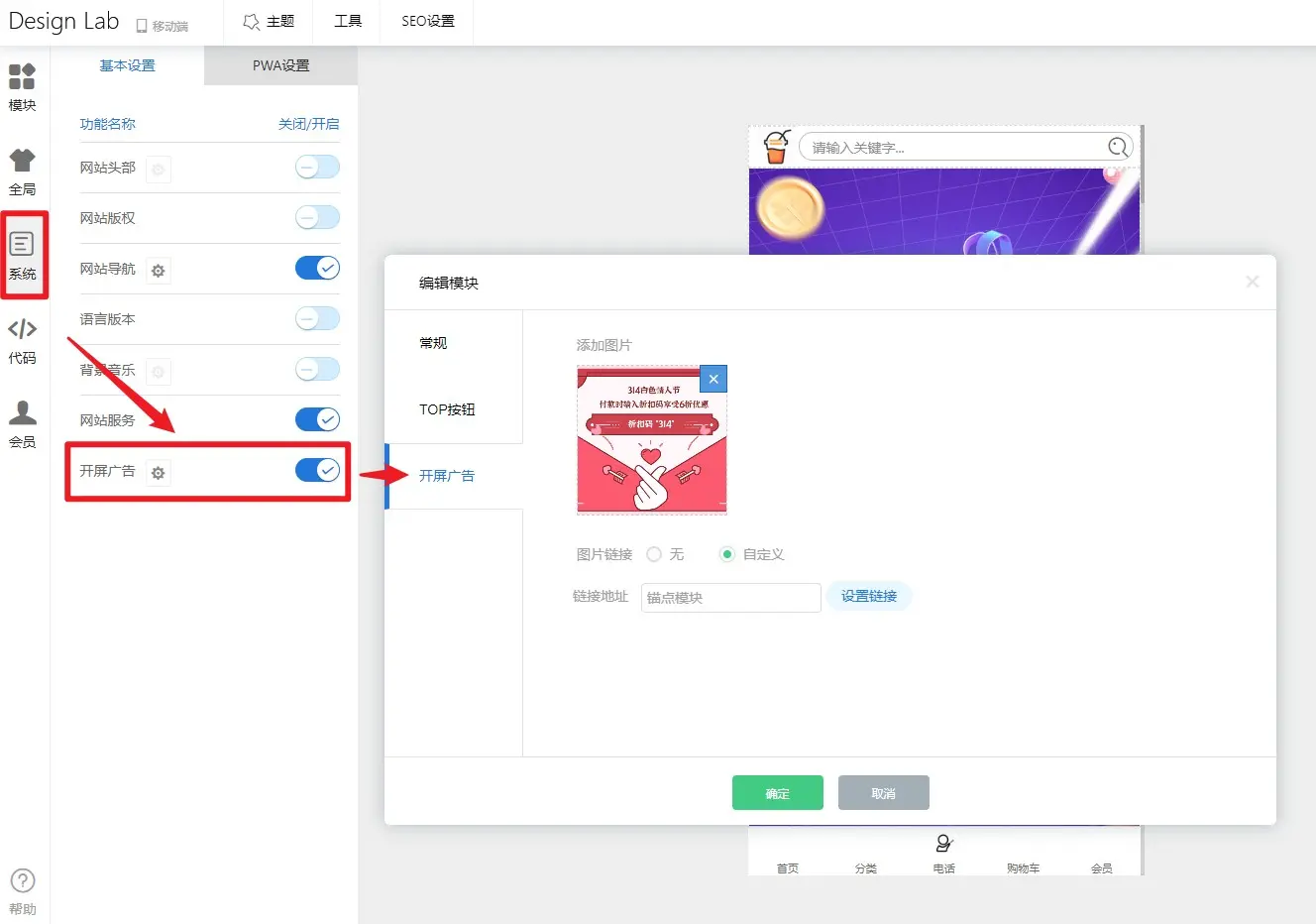Open the 会员 member sidebar icon
The height and width of the screenshot is (924, 1316).
click(22, 423)
